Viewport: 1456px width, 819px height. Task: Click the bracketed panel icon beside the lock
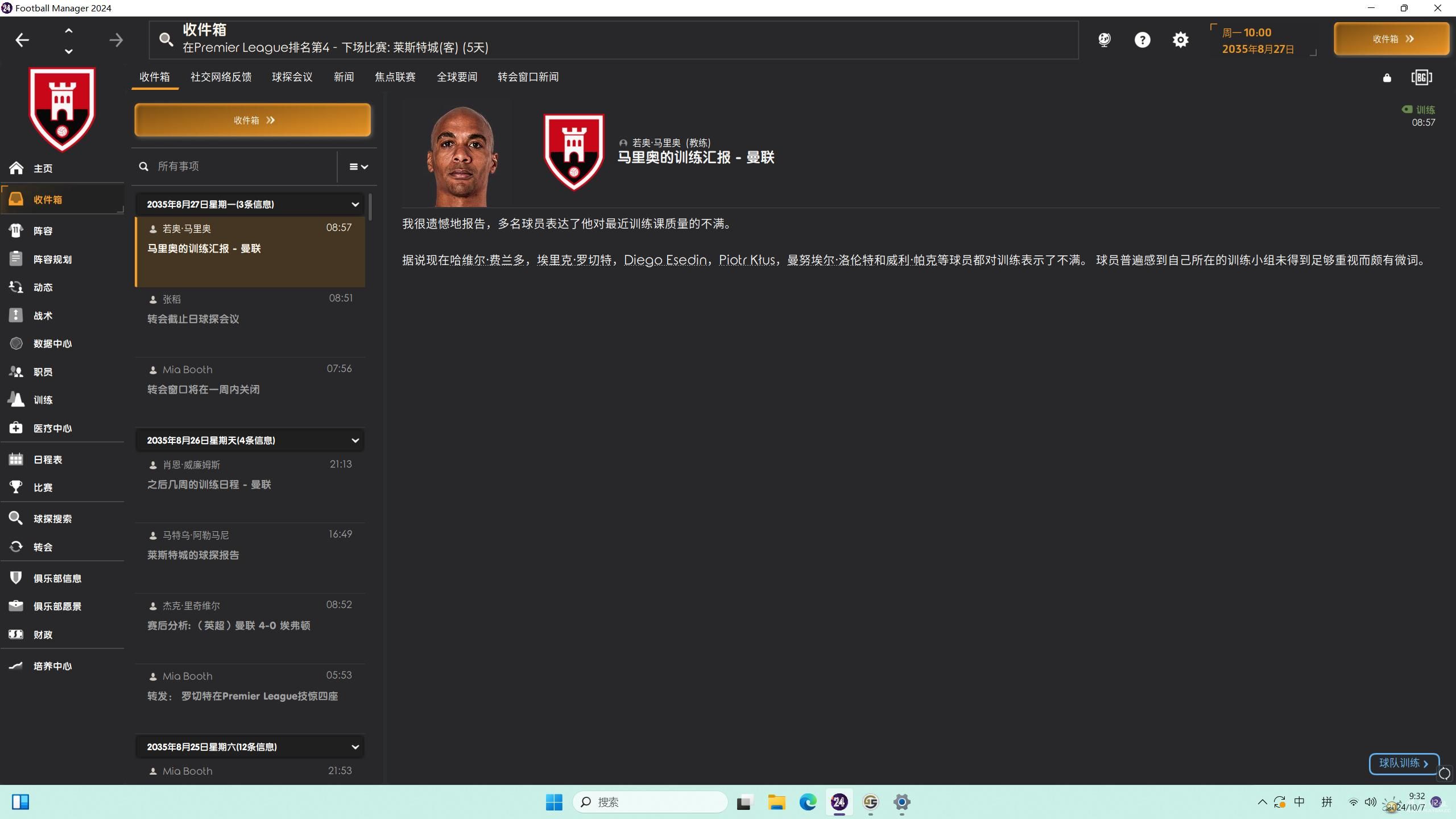(x=1421, y=77)
